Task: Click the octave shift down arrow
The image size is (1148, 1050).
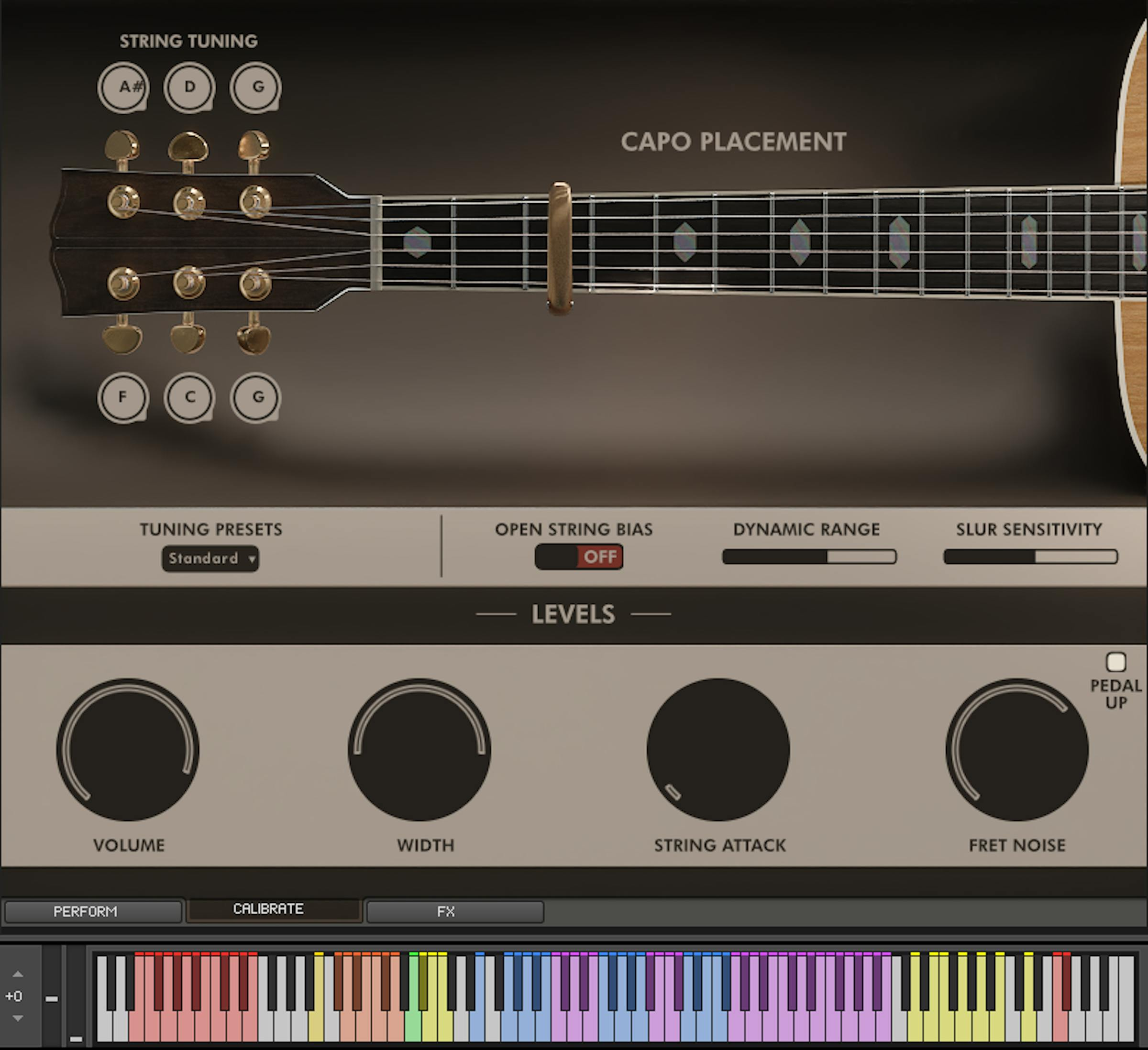Action: coord(18,1018)
